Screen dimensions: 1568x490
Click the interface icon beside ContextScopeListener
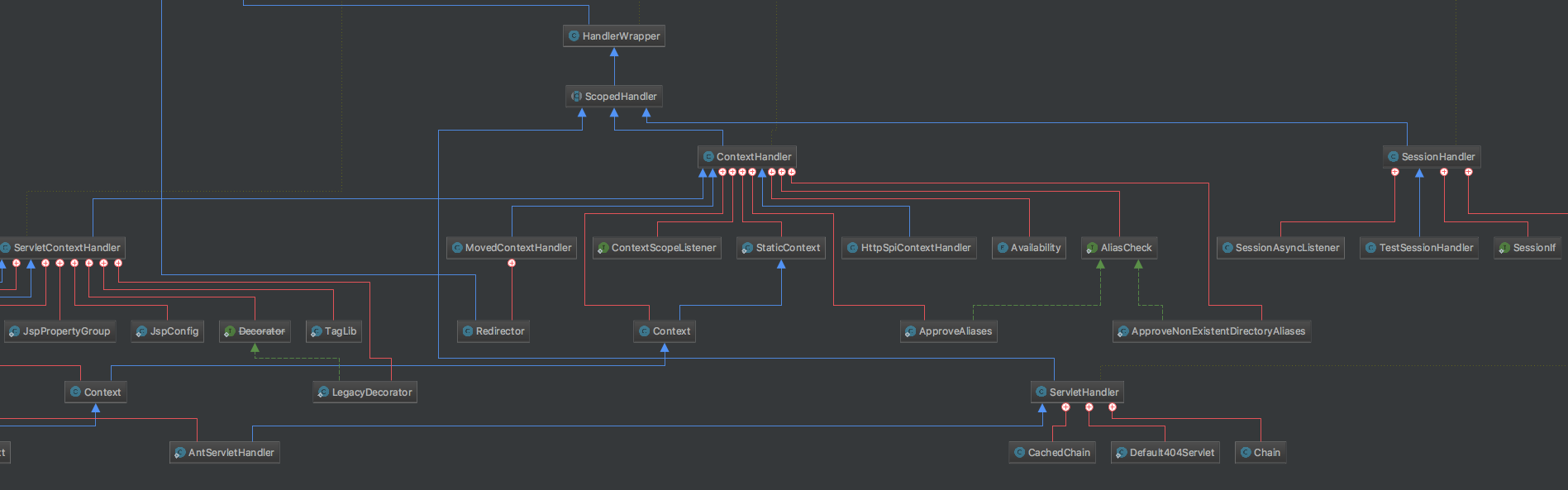pos(603,248)
